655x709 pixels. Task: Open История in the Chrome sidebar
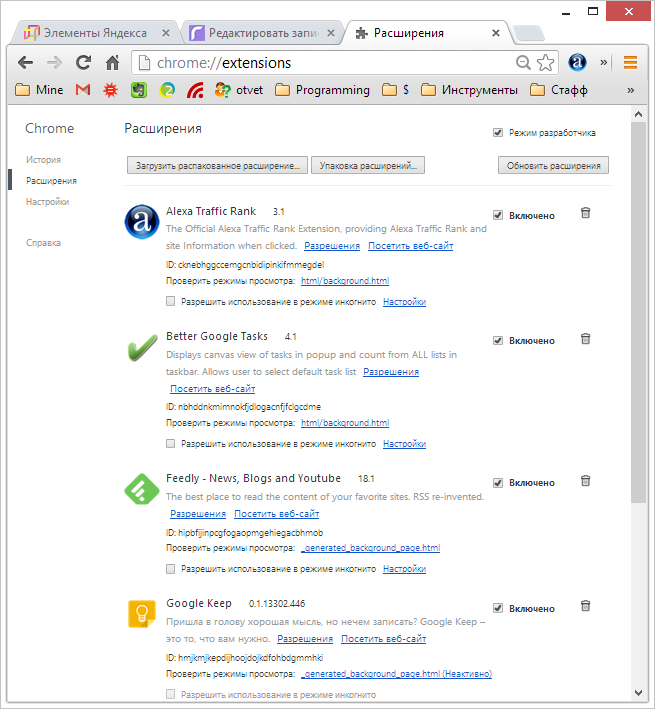click(43, 160)
